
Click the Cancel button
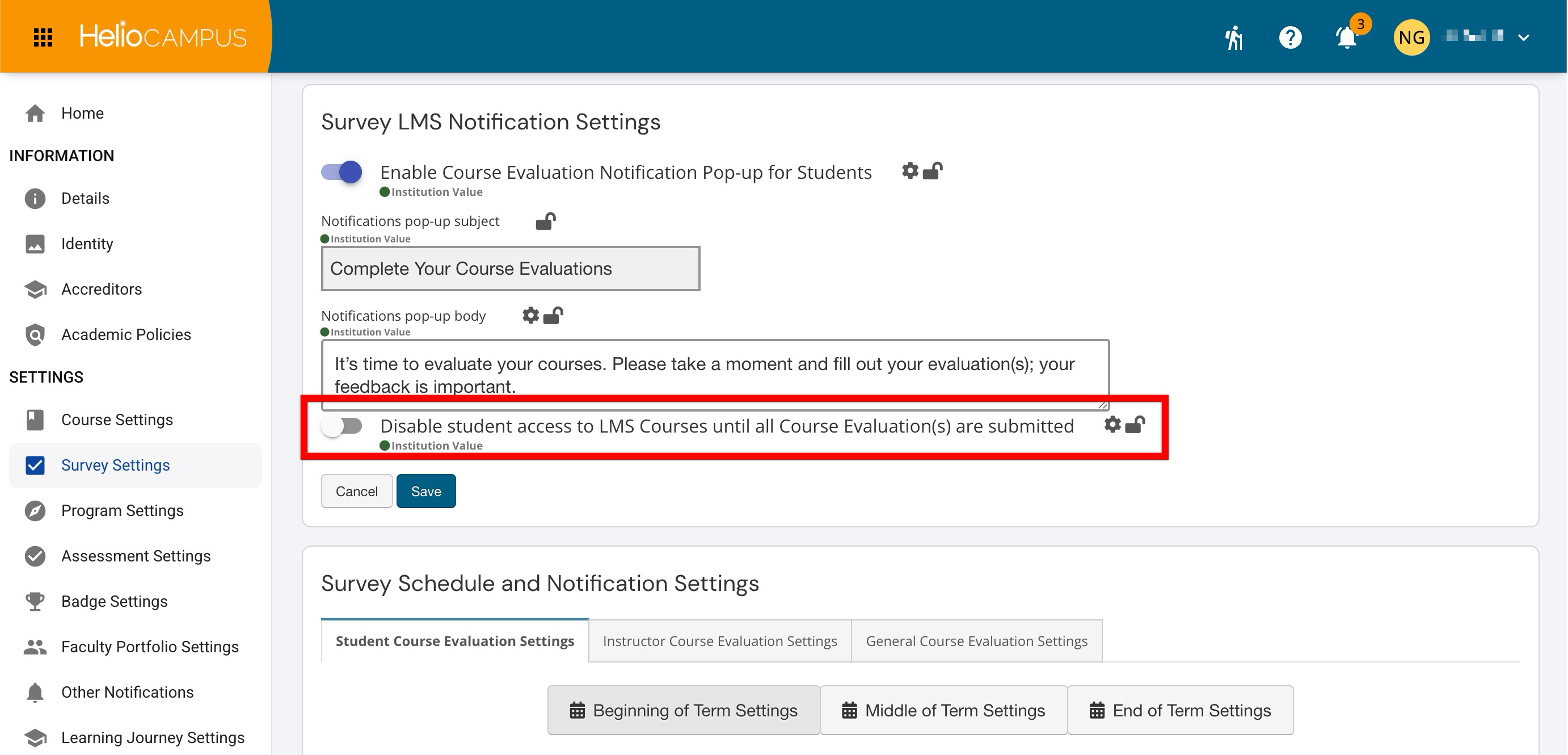coord(357,490)
